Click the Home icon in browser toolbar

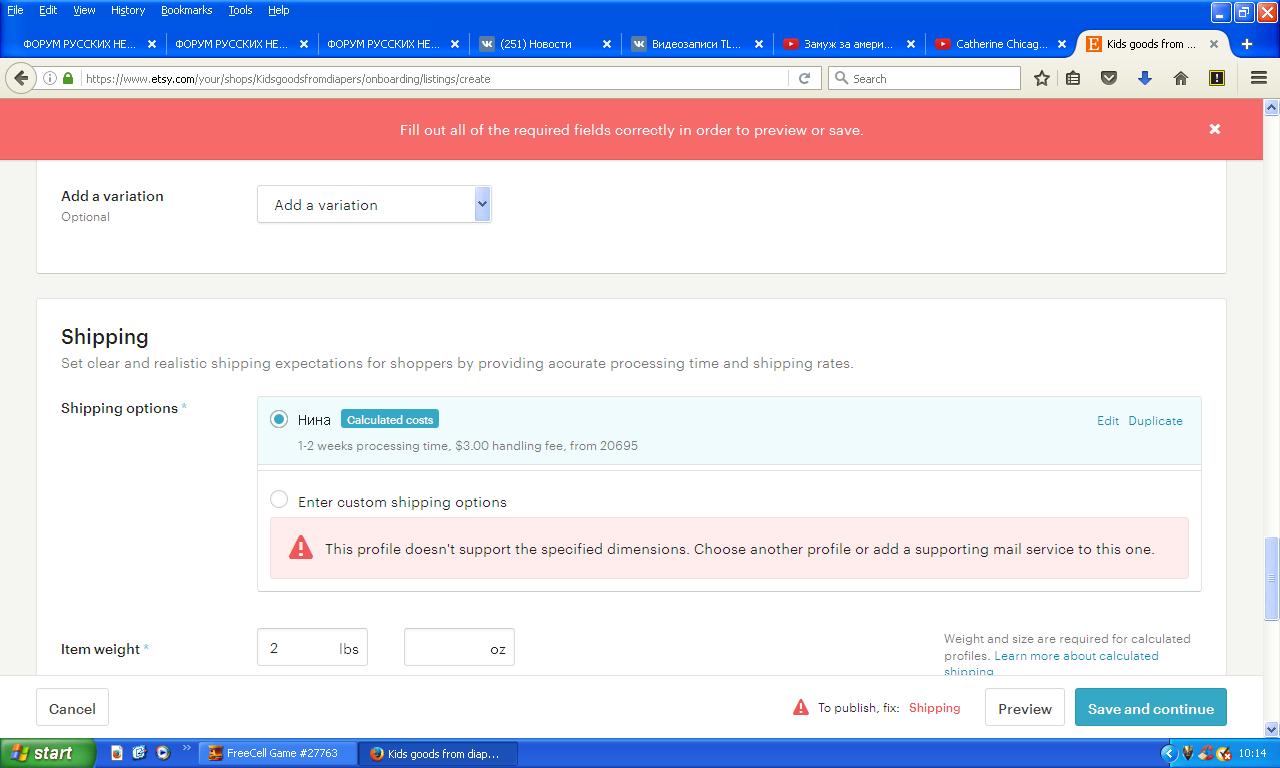pyautogui.click(x=1181, y=78)
